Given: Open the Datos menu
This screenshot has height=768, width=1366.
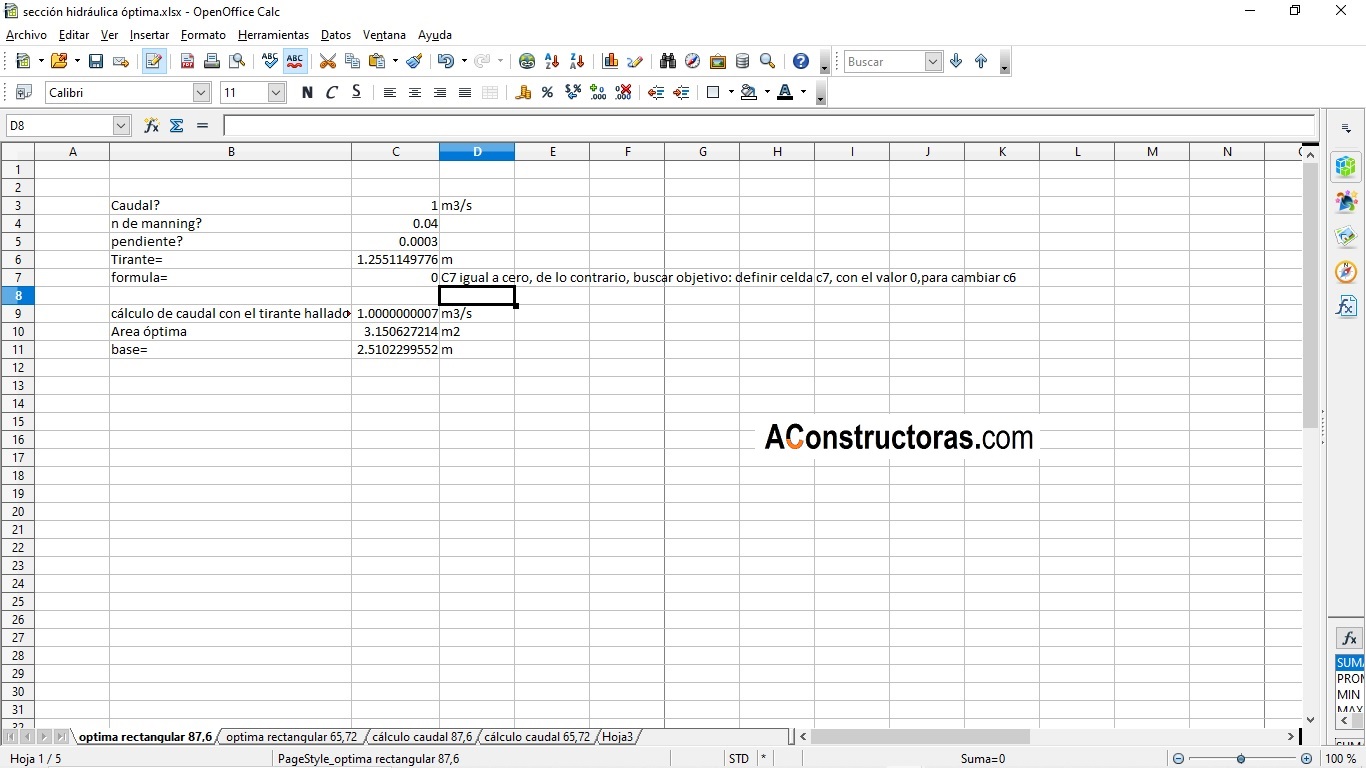Looking at the screenshot, I should pos(336,35).
